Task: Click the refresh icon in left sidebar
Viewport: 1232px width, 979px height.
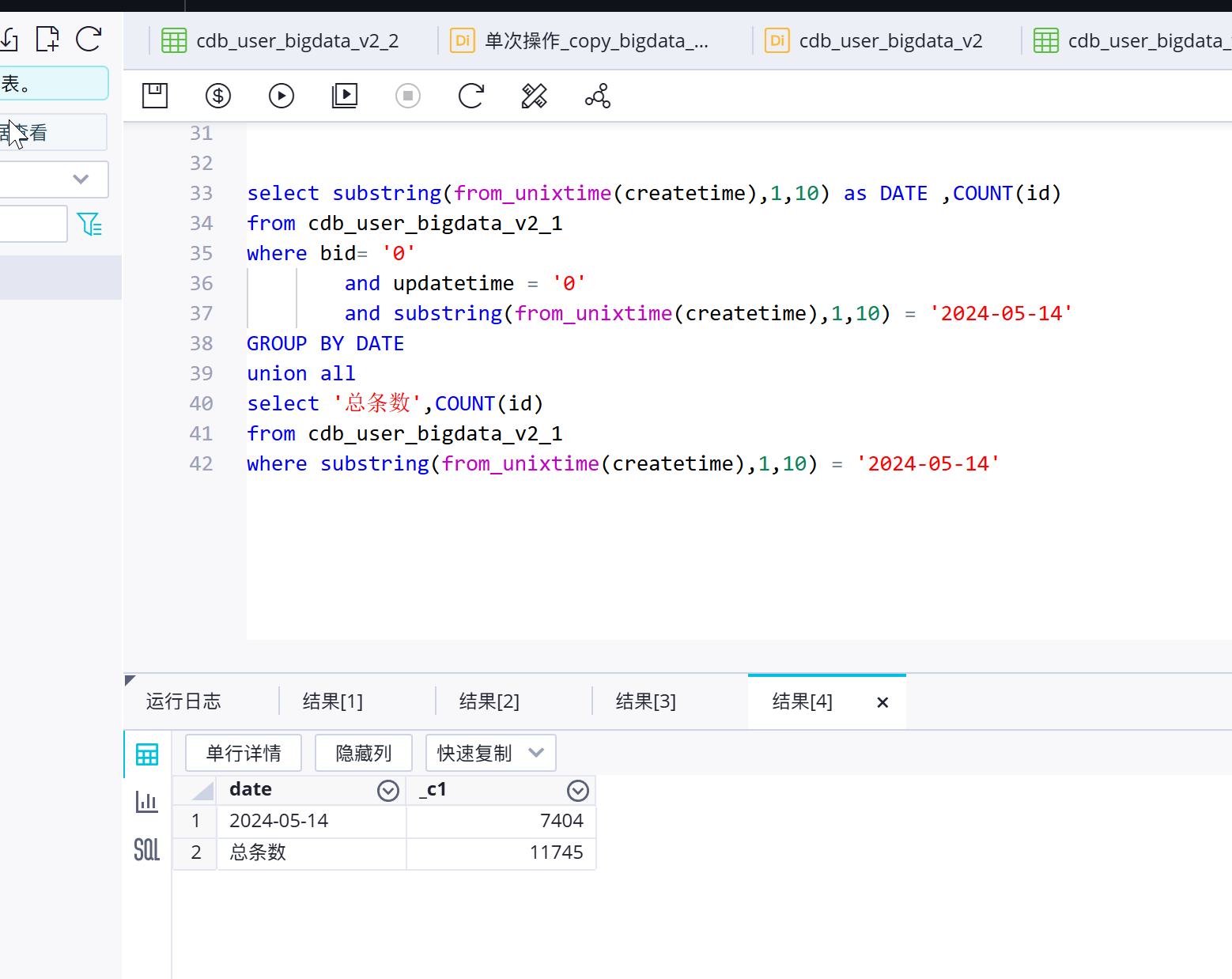Action: [x=89, y=39]
